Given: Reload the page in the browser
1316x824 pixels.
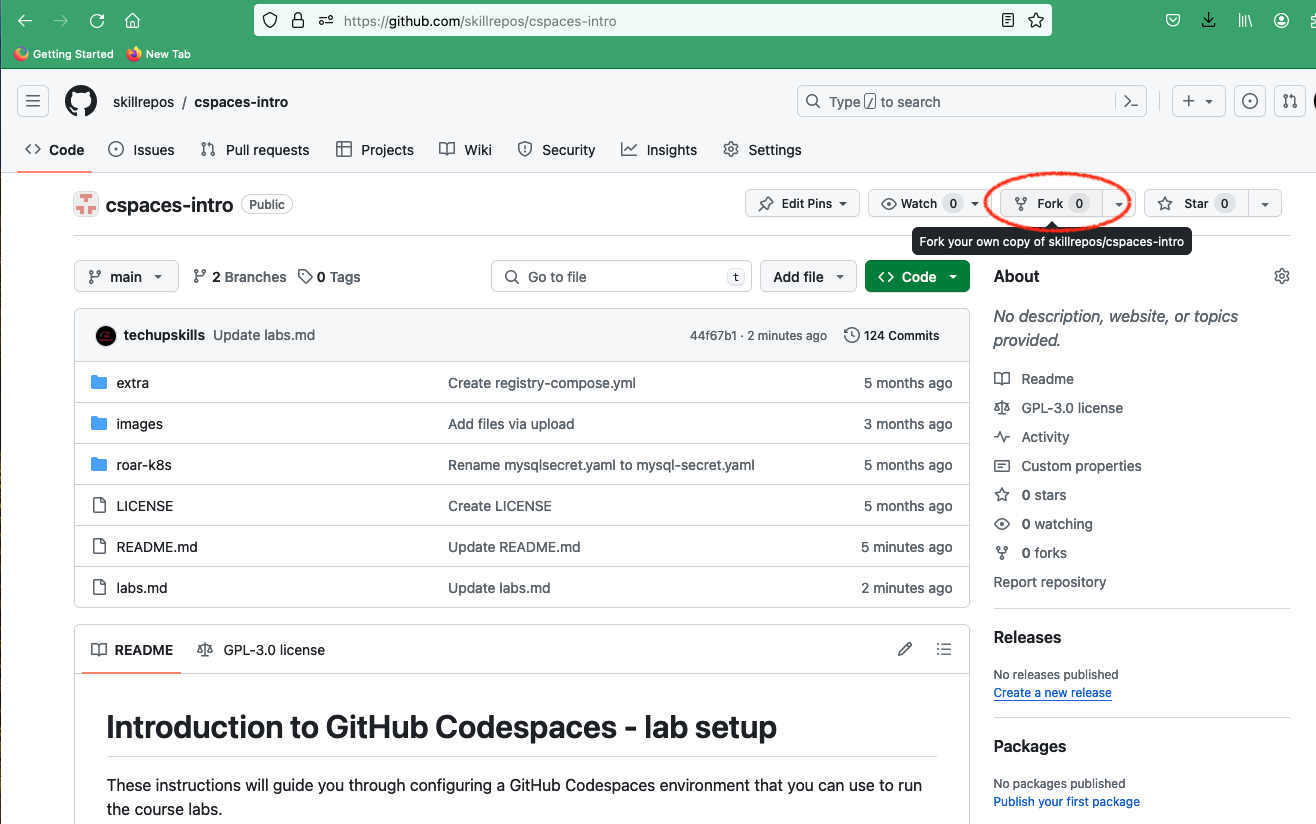Looking at the screenshot, I should tap(97, 20).
